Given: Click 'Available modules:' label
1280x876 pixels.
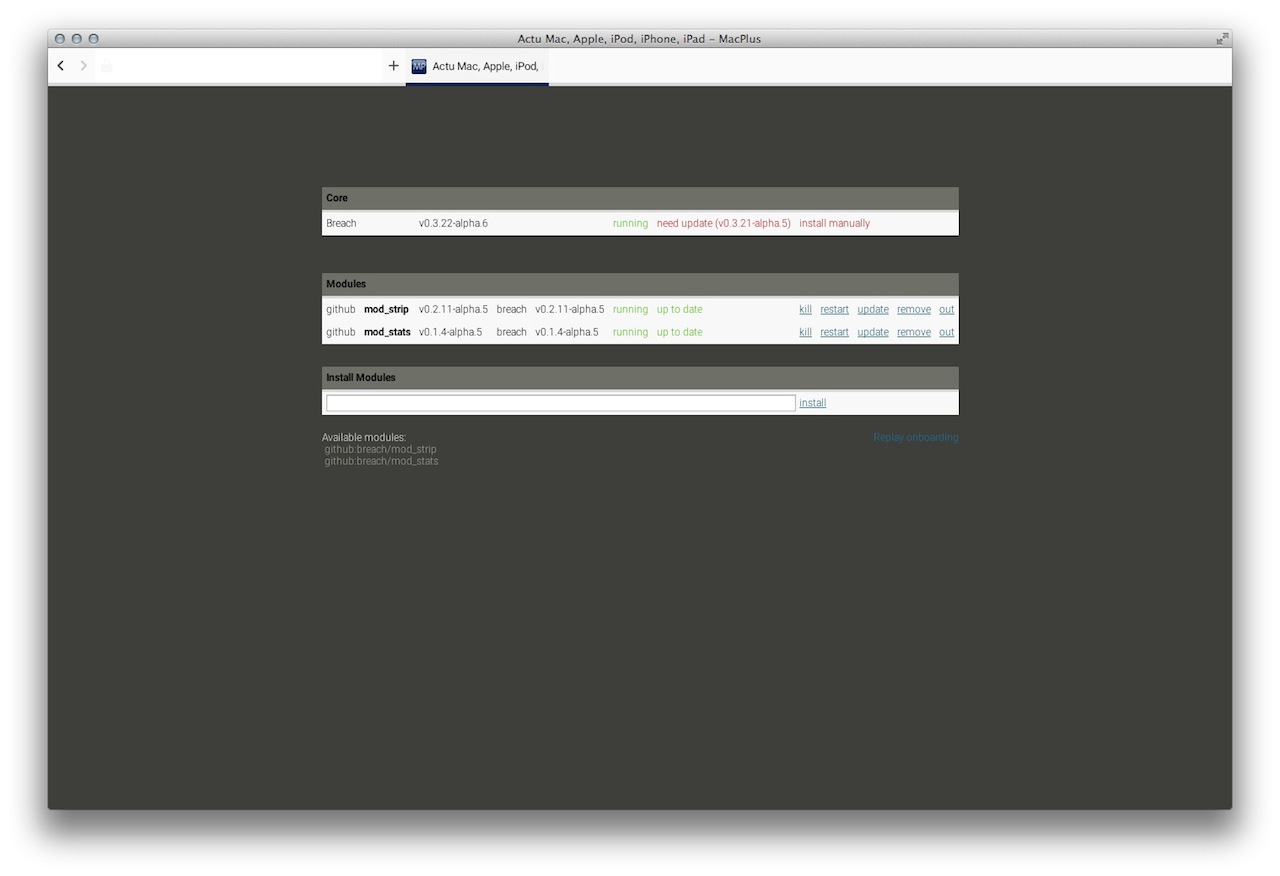Looking at the screenshot, I should [x=364, y=438].
